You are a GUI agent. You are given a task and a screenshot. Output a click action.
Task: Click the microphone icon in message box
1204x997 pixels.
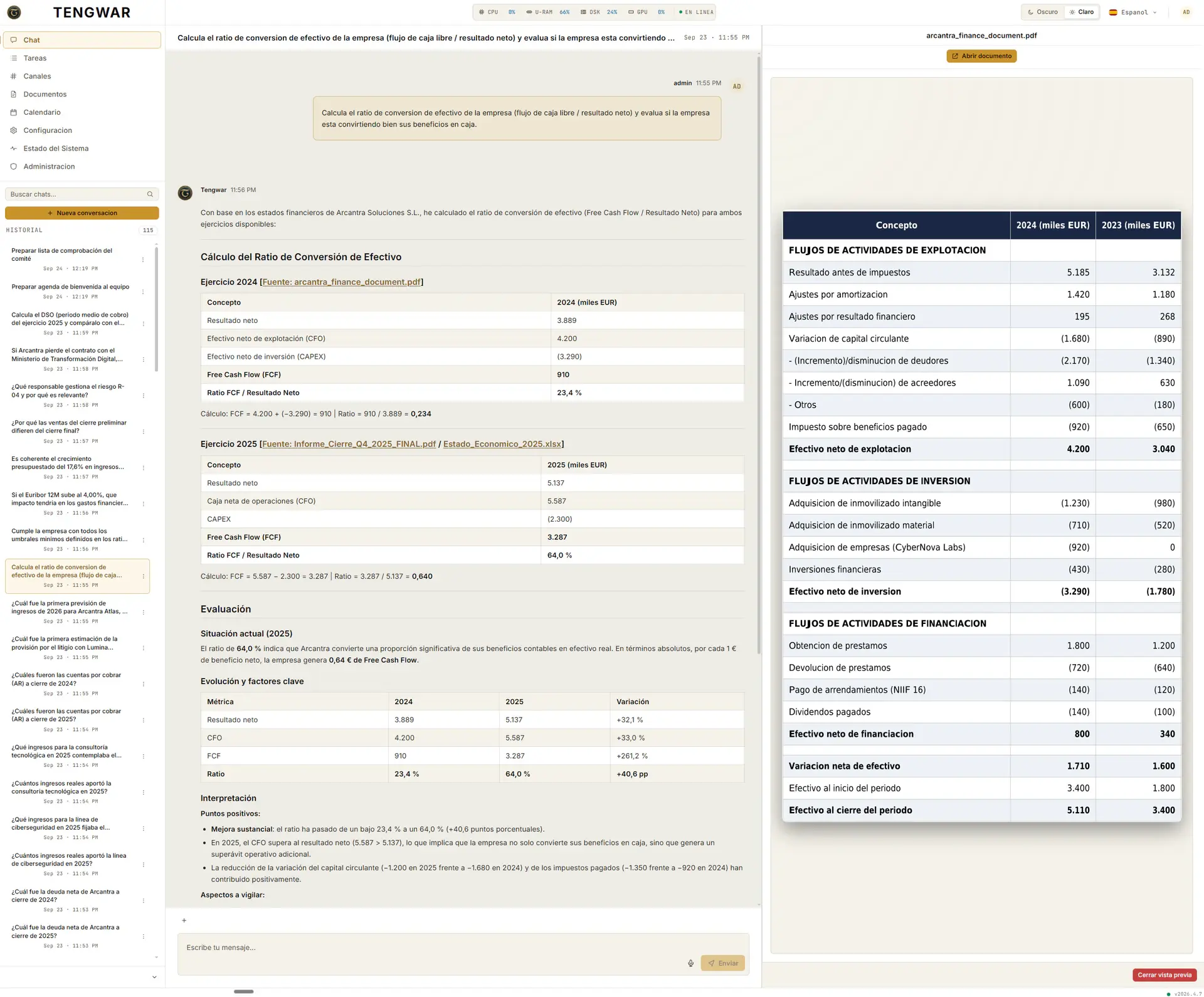click(690, 963)
